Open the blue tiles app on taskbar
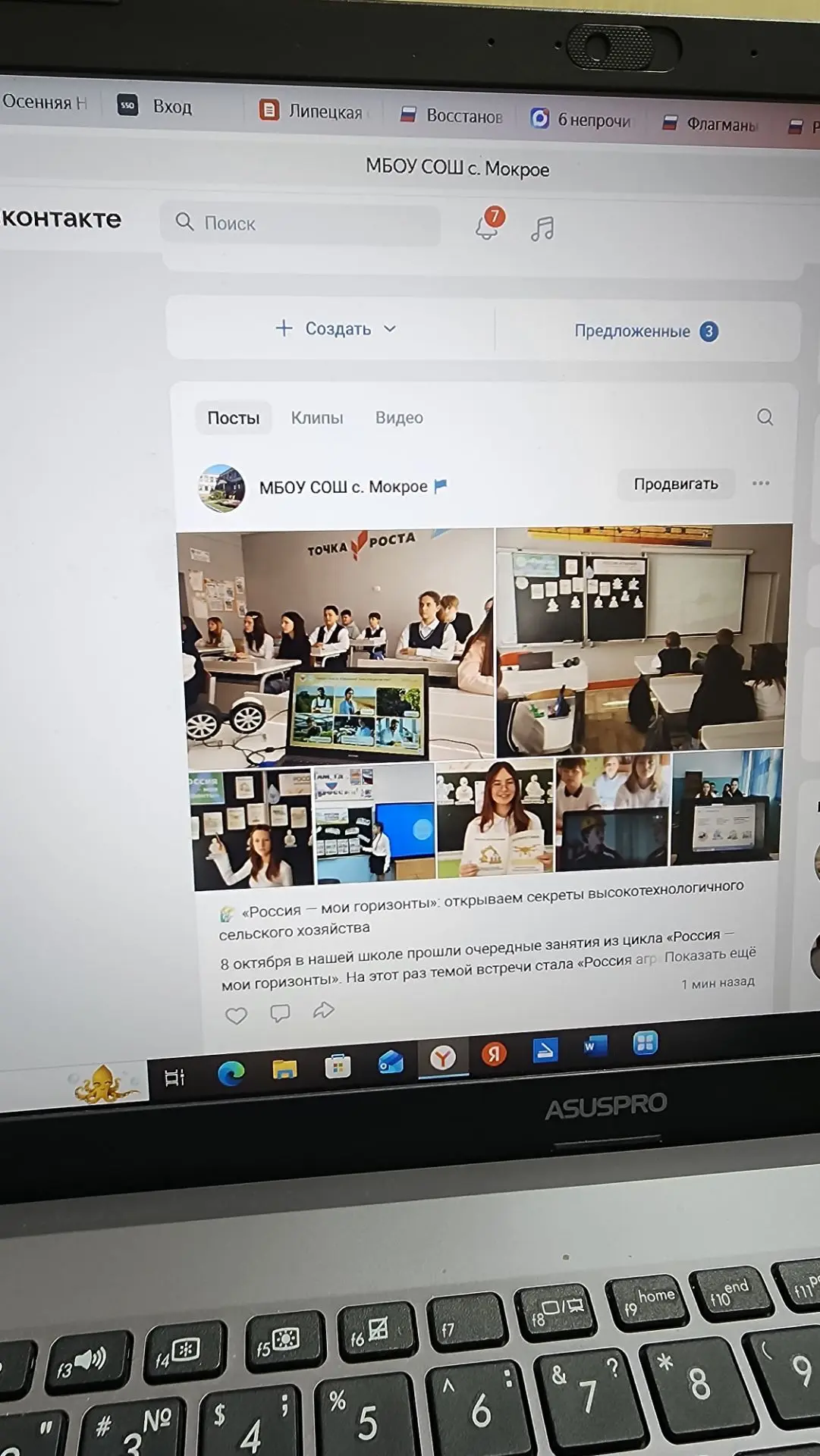 645,1043
